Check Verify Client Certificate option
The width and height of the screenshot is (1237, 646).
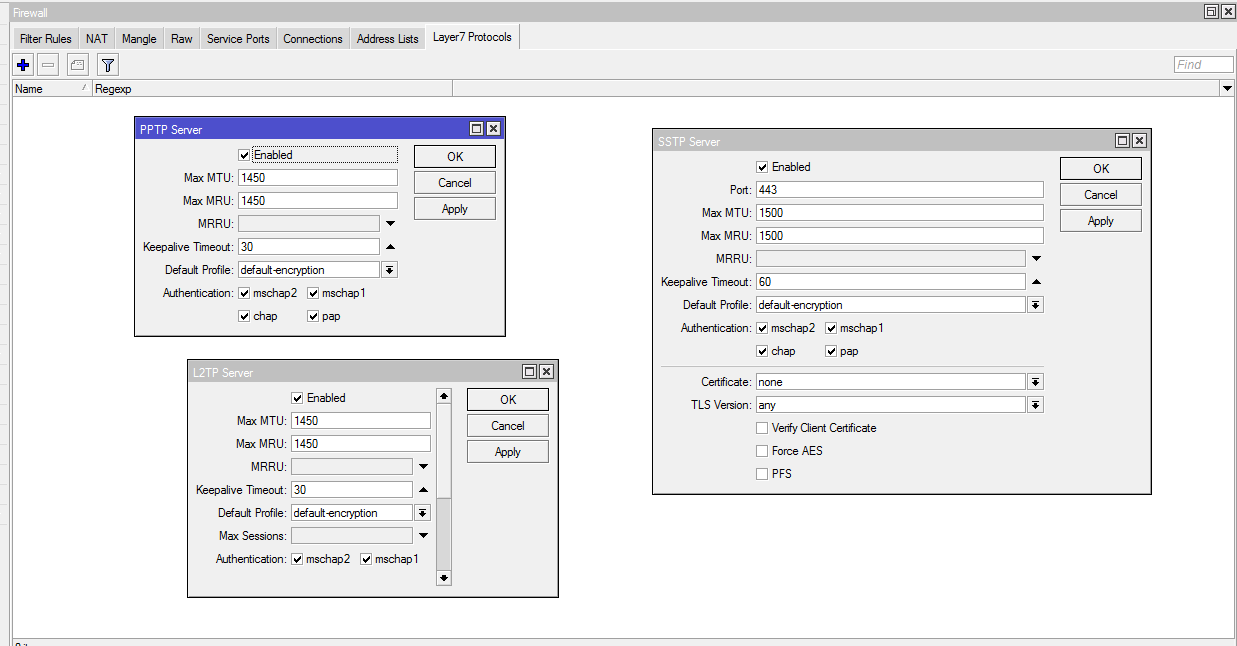(763, 428)
